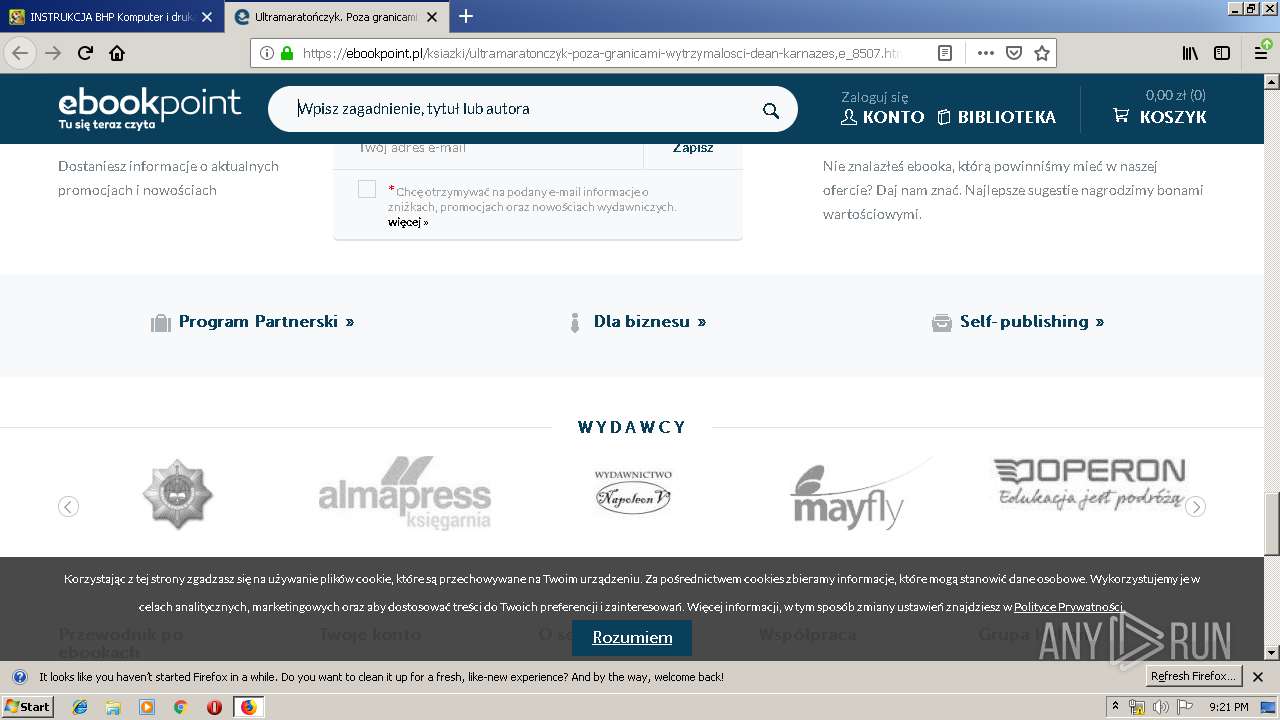Open the police badge publisher logo

[178, 494]
